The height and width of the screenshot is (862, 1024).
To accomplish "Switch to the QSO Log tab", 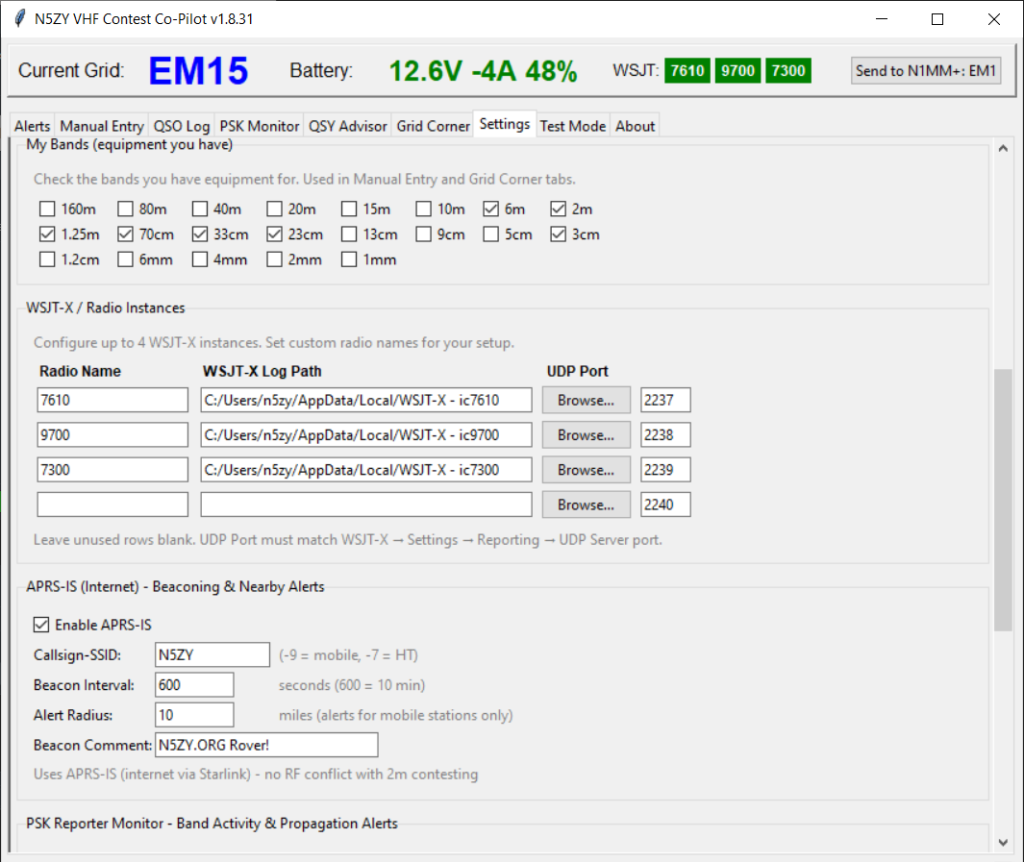I will (181, 126).
